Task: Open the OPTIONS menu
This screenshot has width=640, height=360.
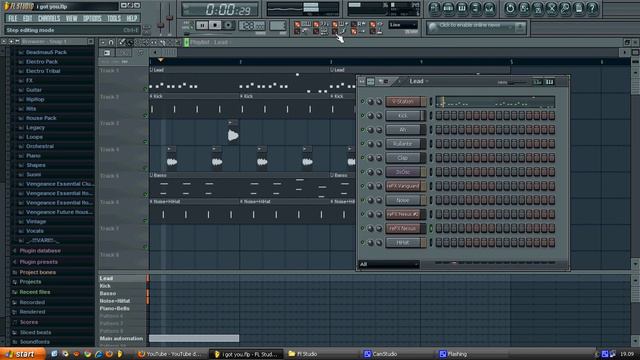Action: click(x=92, y=18)
